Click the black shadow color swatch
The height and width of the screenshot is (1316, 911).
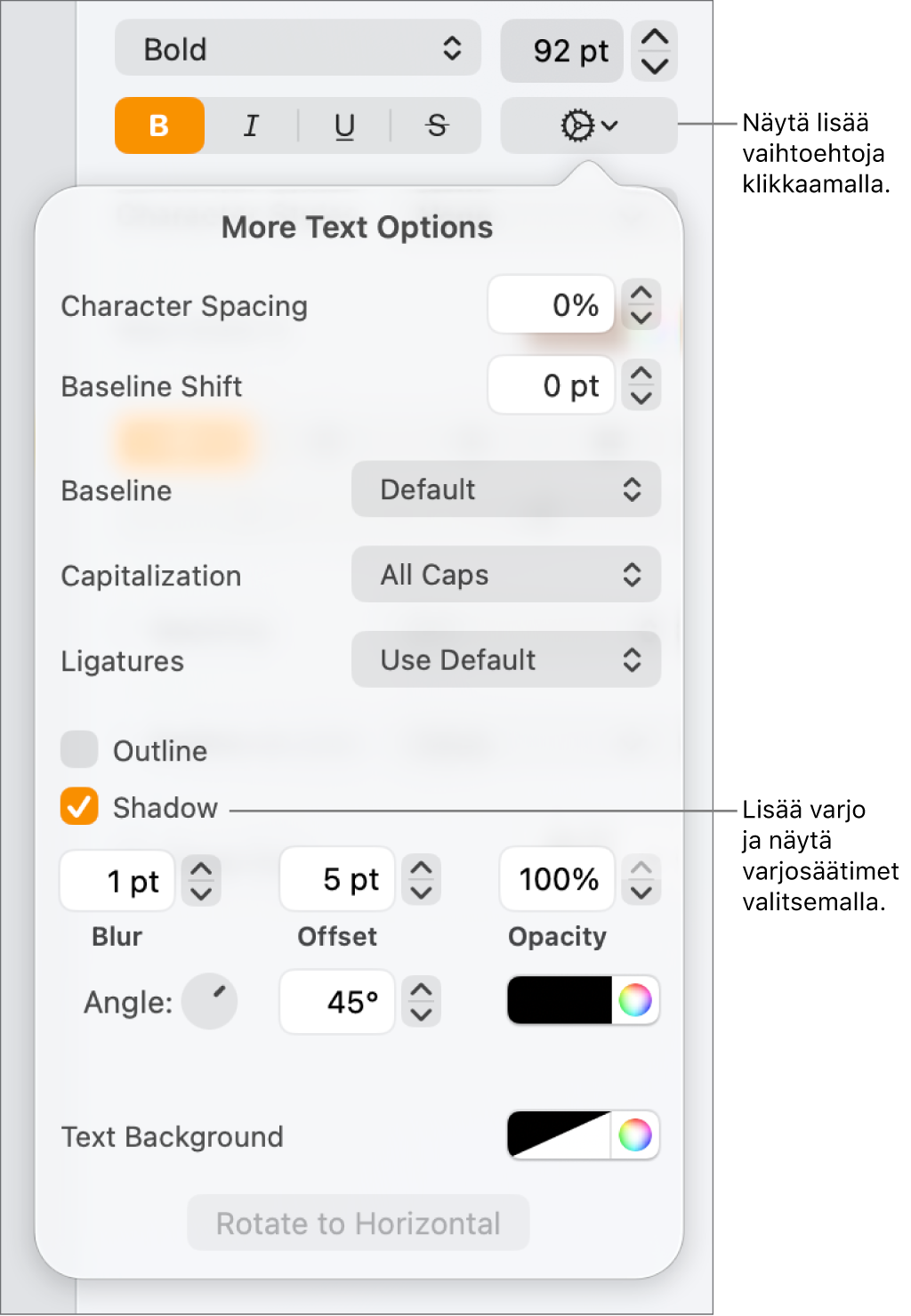560,1000
